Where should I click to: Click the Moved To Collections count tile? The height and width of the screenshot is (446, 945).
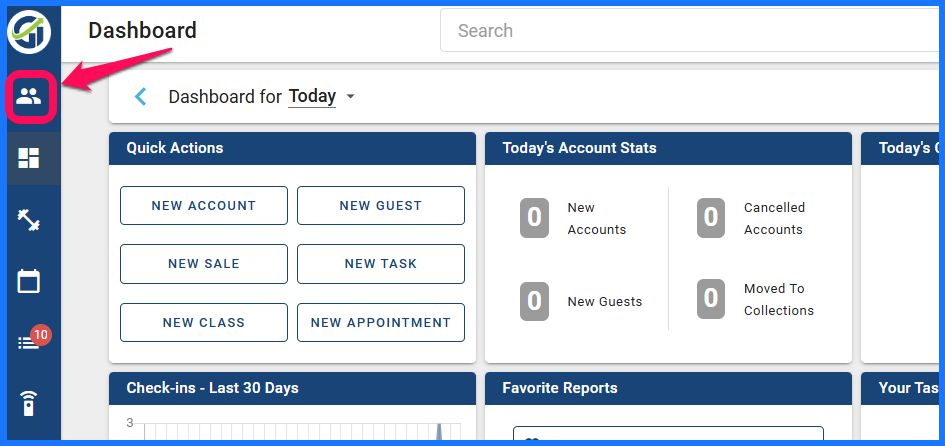(x=711, y=299)
